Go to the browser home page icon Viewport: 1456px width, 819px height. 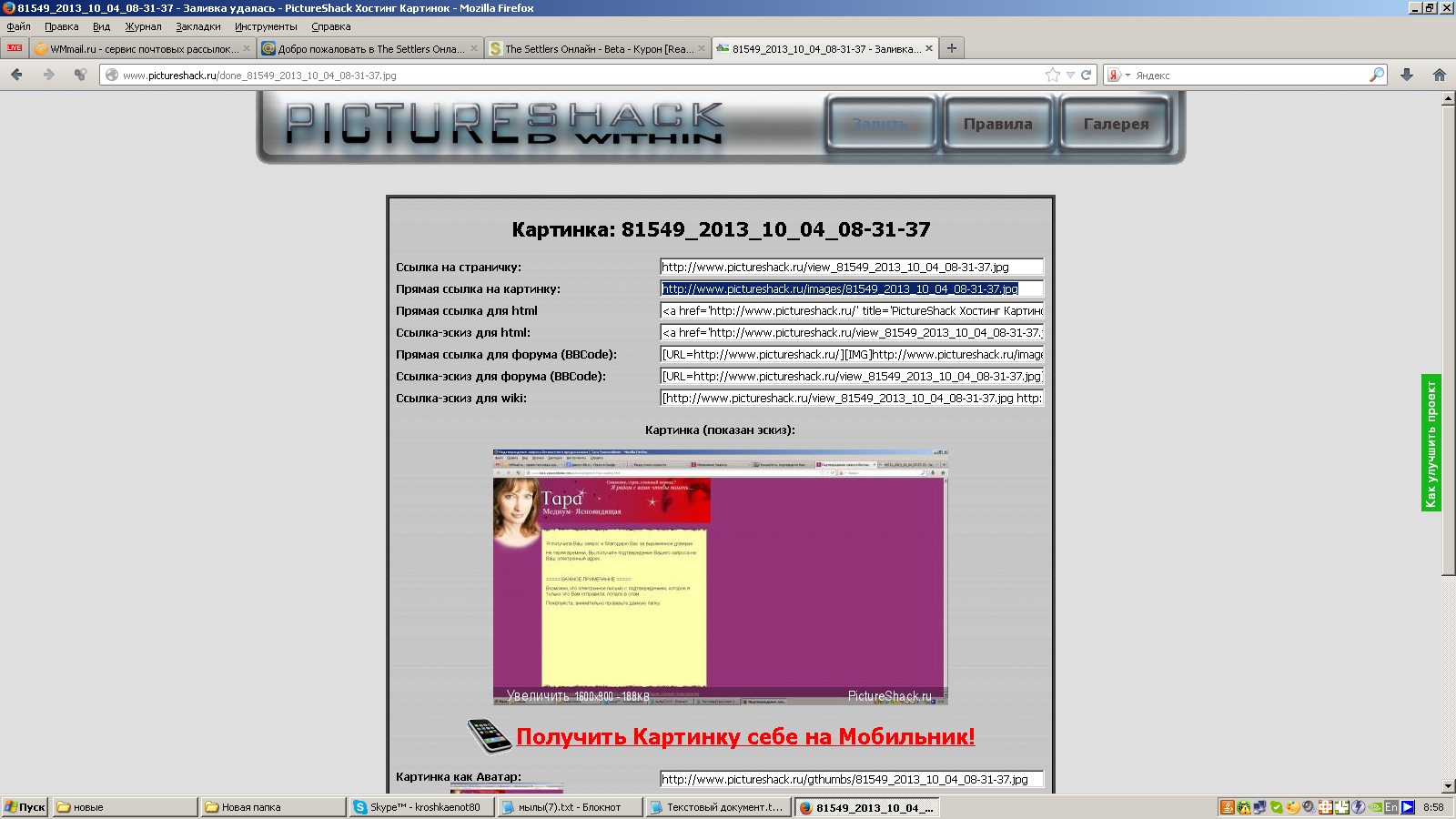coord(1439,75)
